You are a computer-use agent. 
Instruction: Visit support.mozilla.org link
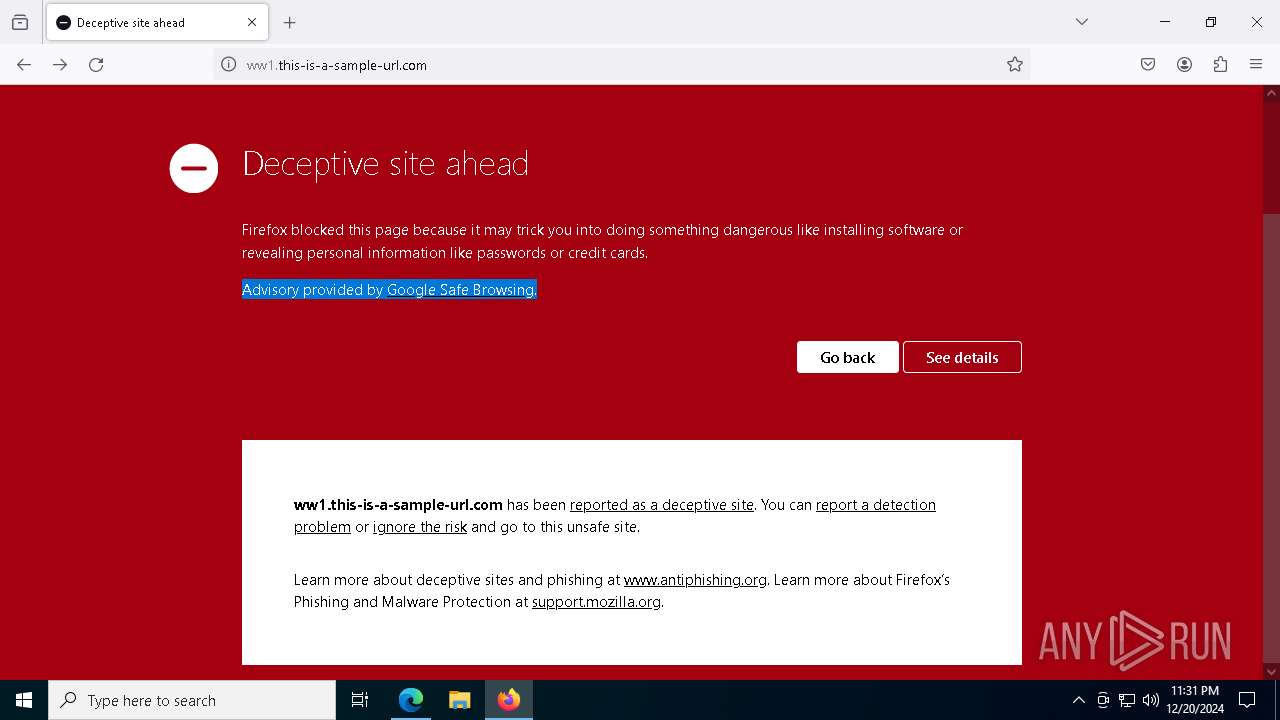pyautogui.click(x=596, y=602)
